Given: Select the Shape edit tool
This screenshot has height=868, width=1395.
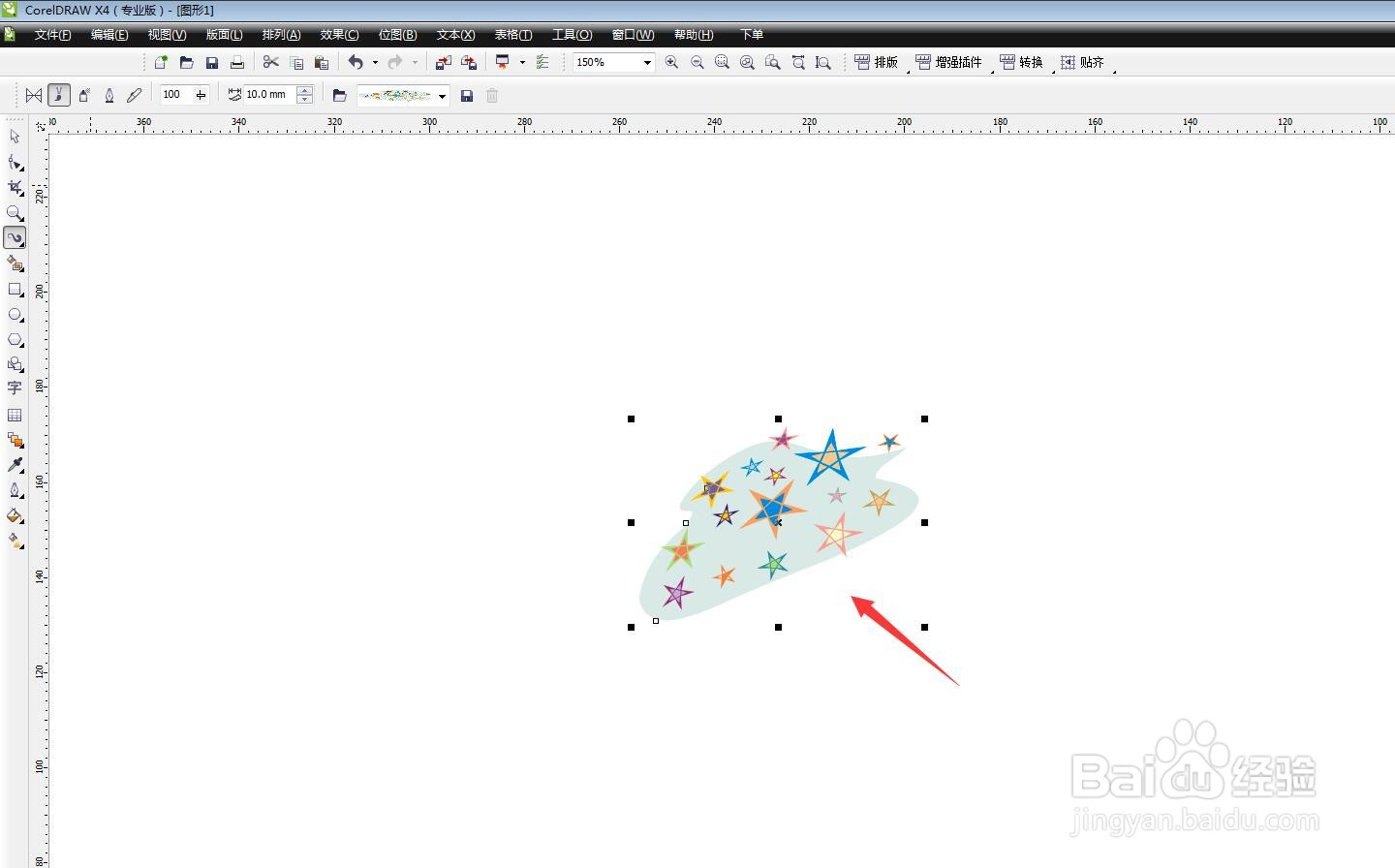Looking at the screenshot, I should [15, 162].
